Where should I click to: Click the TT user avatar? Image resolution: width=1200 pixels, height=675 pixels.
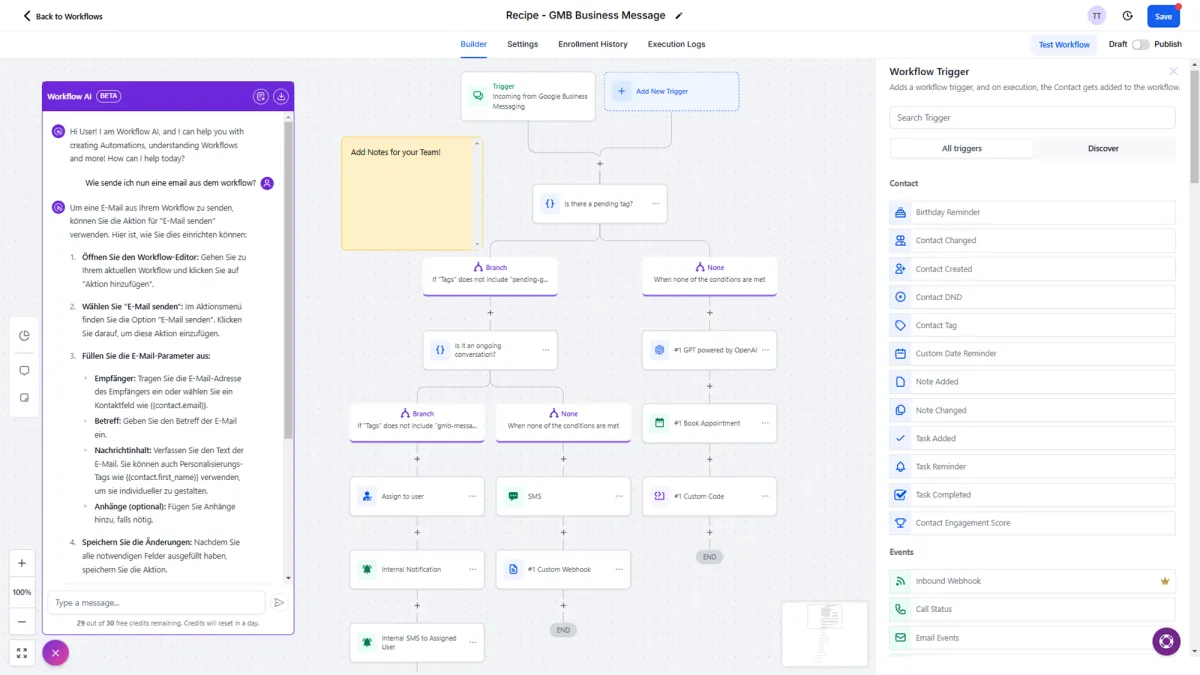tap(1097, 16)
